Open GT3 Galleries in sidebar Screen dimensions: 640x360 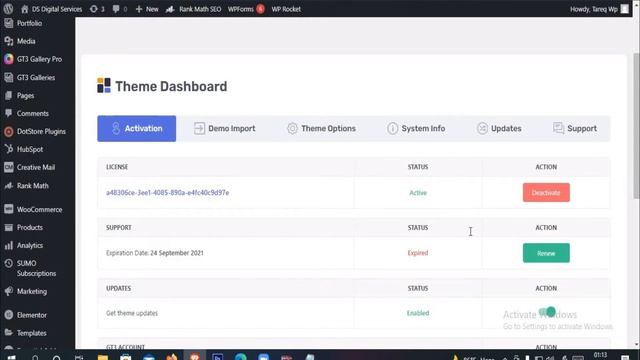click(36, 78)
